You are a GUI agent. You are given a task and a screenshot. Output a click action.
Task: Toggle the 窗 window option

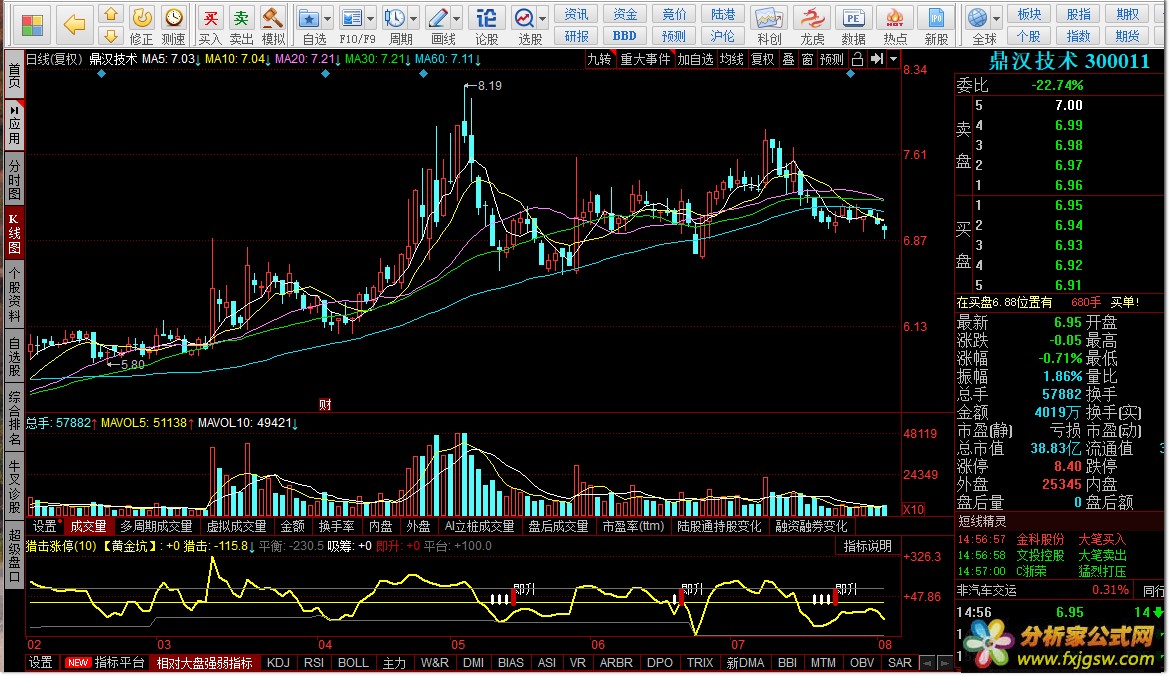[807, 59]
